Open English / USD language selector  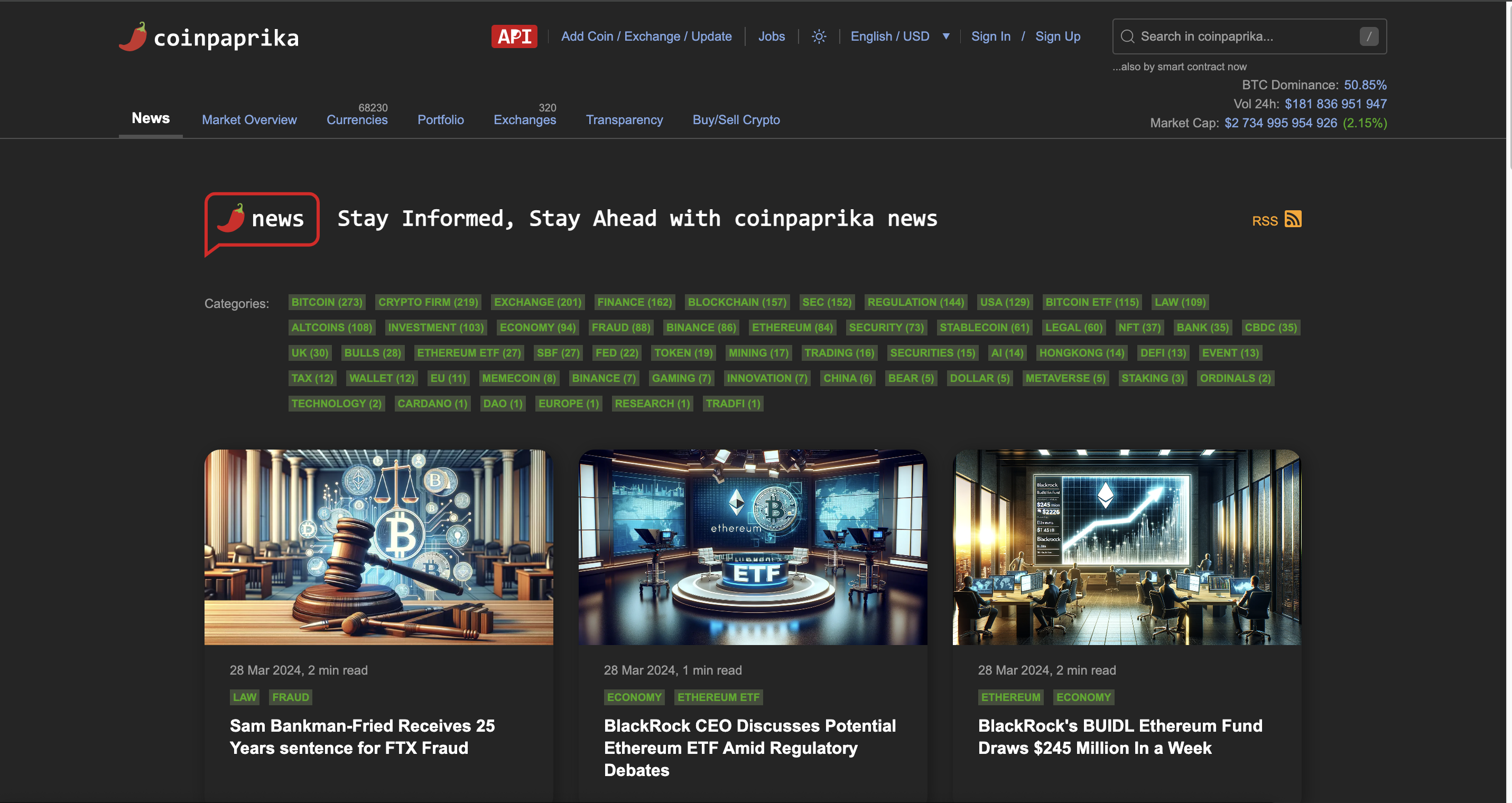[x=890, y=36]
